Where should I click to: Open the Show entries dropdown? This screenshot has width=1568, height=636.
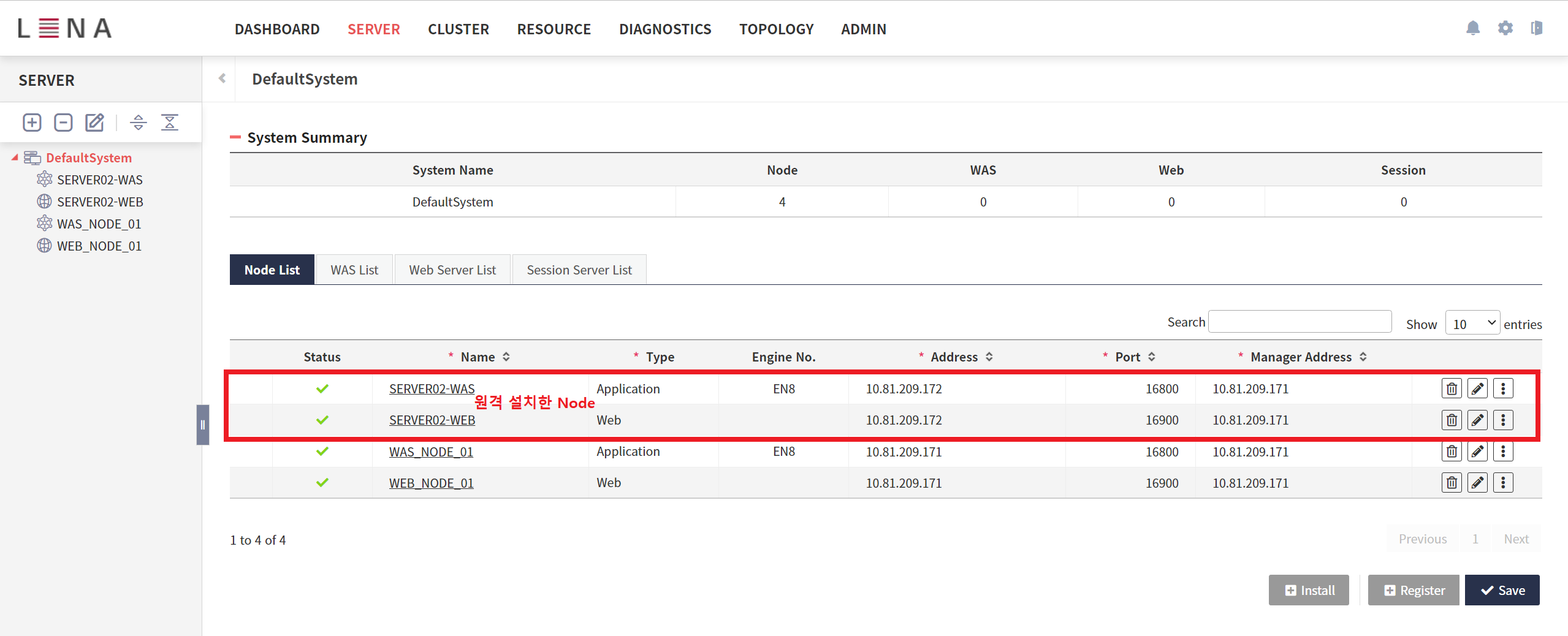1472,323
